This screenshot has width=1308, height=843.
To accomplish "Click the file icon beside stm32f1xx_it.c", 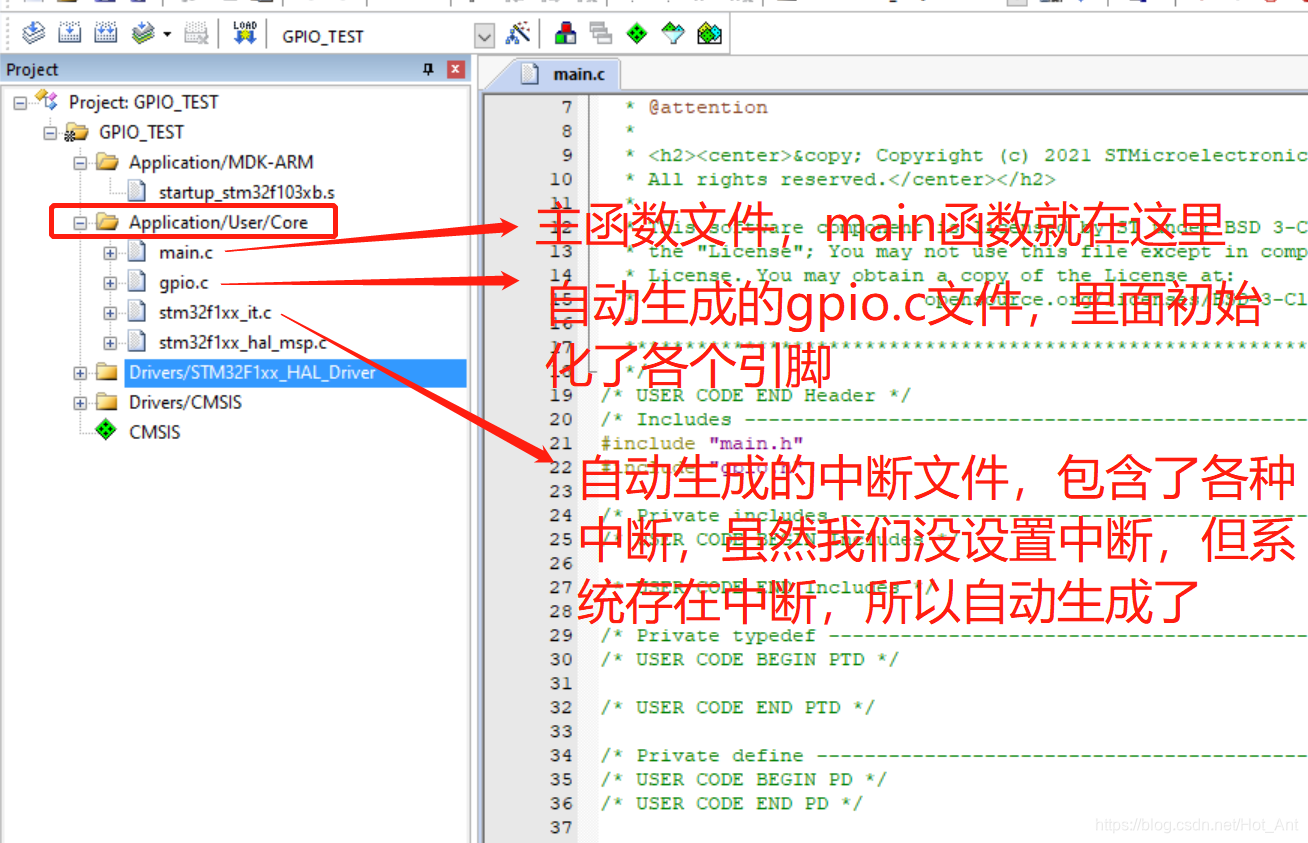I will tap(137, 312).
